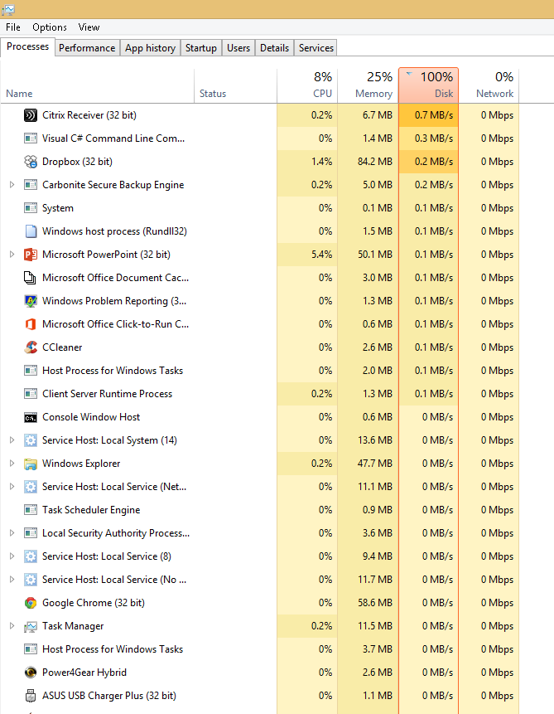Open the Options menu
Viewport: 554px width, 714px height.
[50, 27]
